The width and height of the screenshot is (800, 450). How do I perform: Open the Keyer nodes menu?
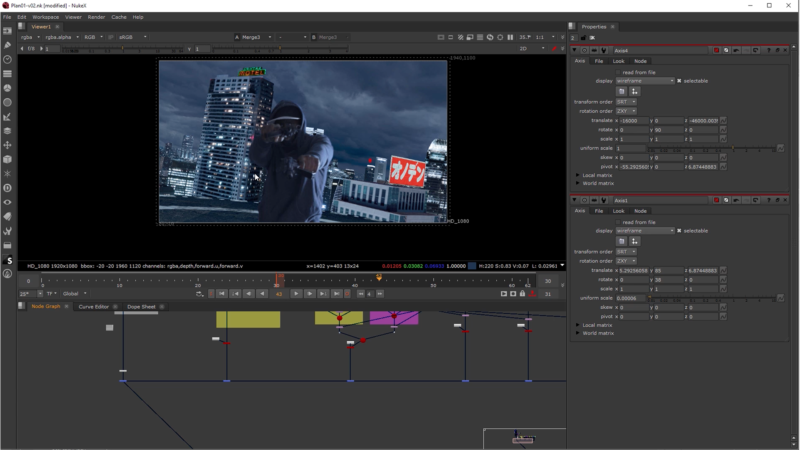(7, 117)
